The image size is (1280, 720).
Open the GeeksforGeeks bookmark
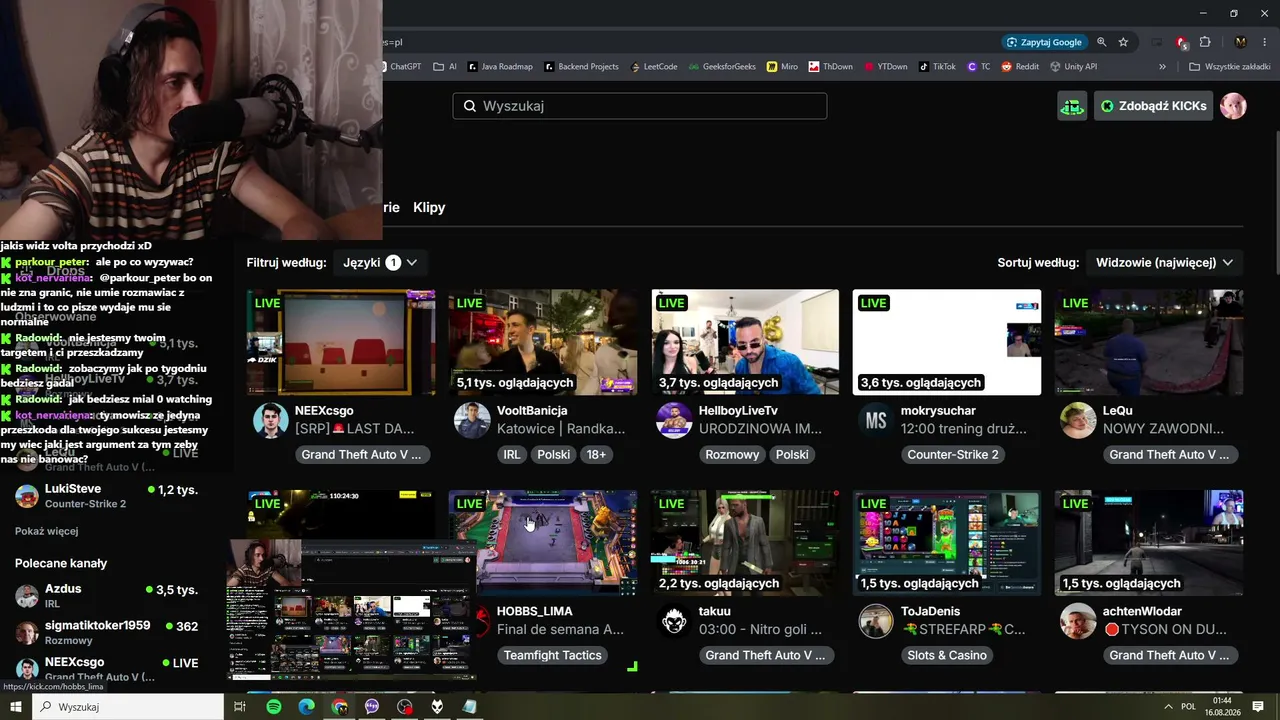723,67
